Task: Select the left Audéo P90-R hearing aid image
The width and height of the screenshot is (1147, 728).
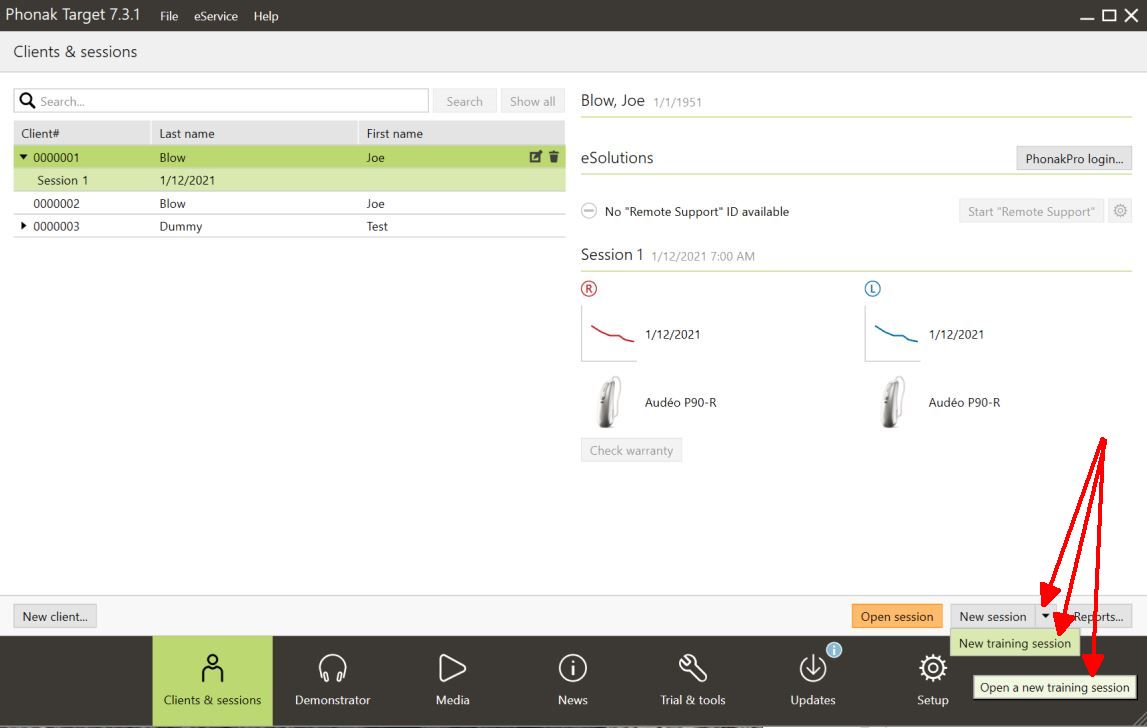Action: (892, 402)
